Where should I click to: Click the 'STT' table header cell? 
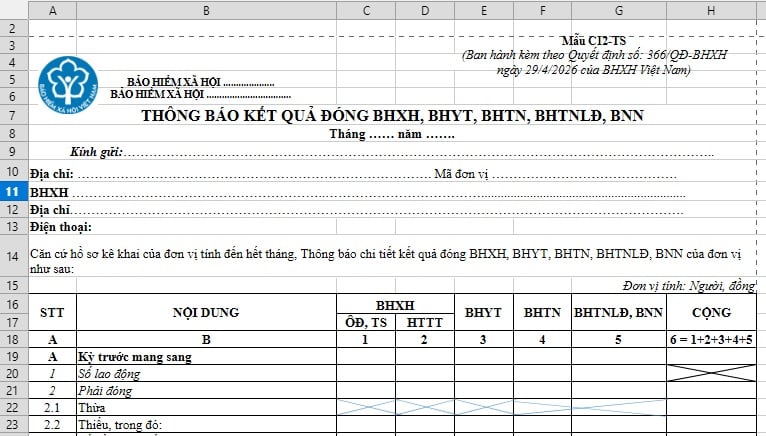pyautogui.click(x=52, y=313)
